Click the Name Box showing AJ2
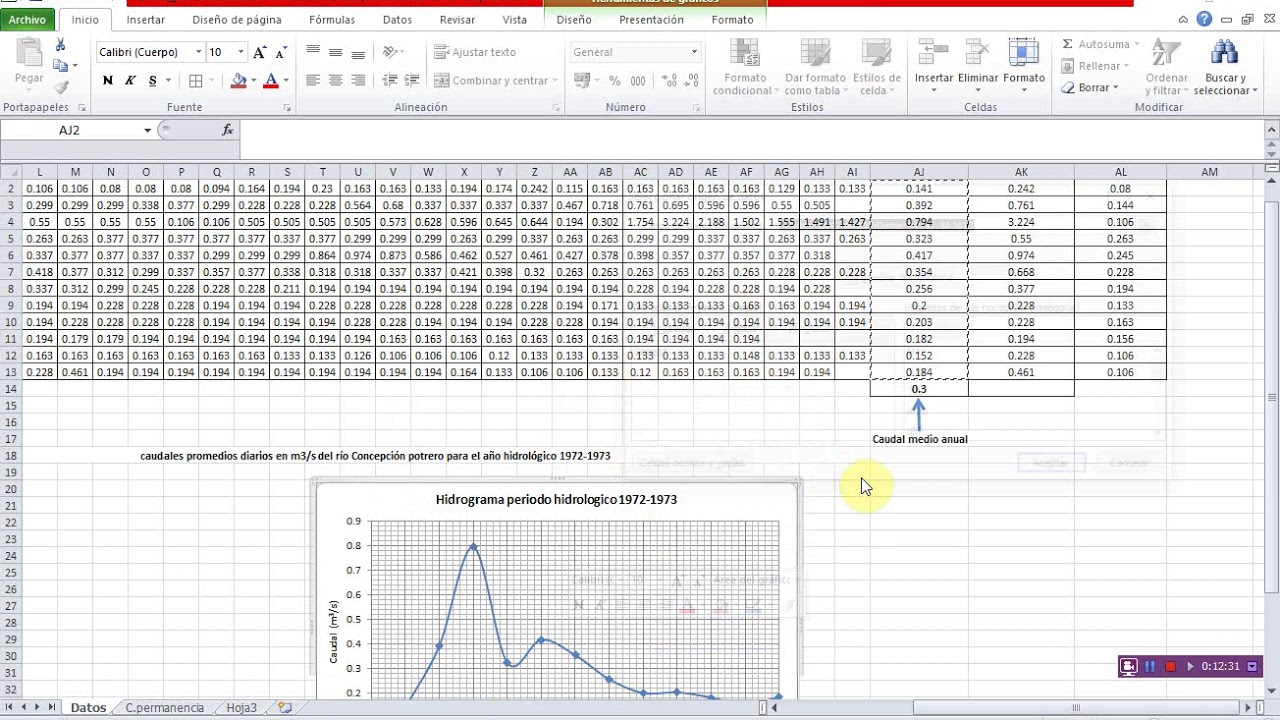 pos(70,130)
